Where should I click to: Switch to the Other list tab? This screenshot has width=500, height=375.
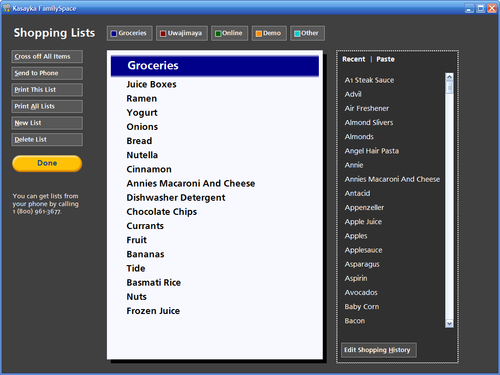point(307,33)
